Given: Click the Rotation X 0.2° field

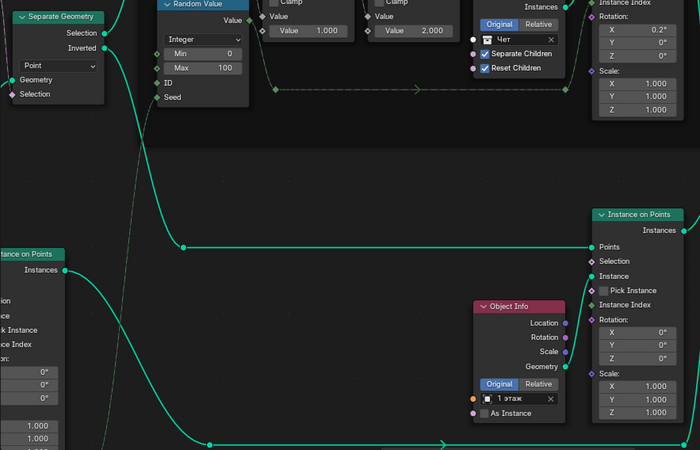Looking at the screenshot, I should [638, 30].
